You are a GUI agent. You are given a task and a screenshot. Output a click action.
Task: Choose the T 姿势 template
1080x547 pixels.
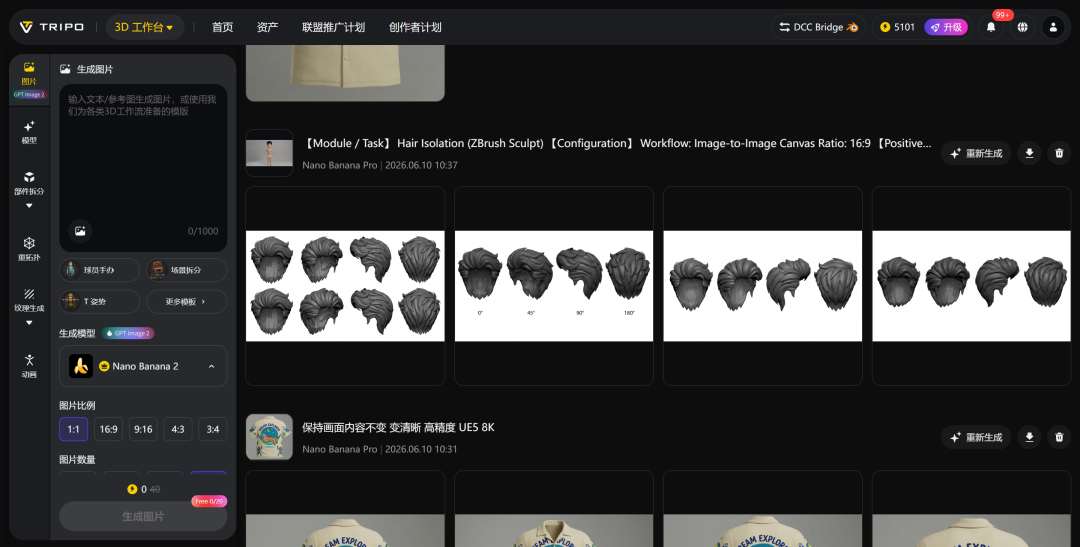[100, 302]
